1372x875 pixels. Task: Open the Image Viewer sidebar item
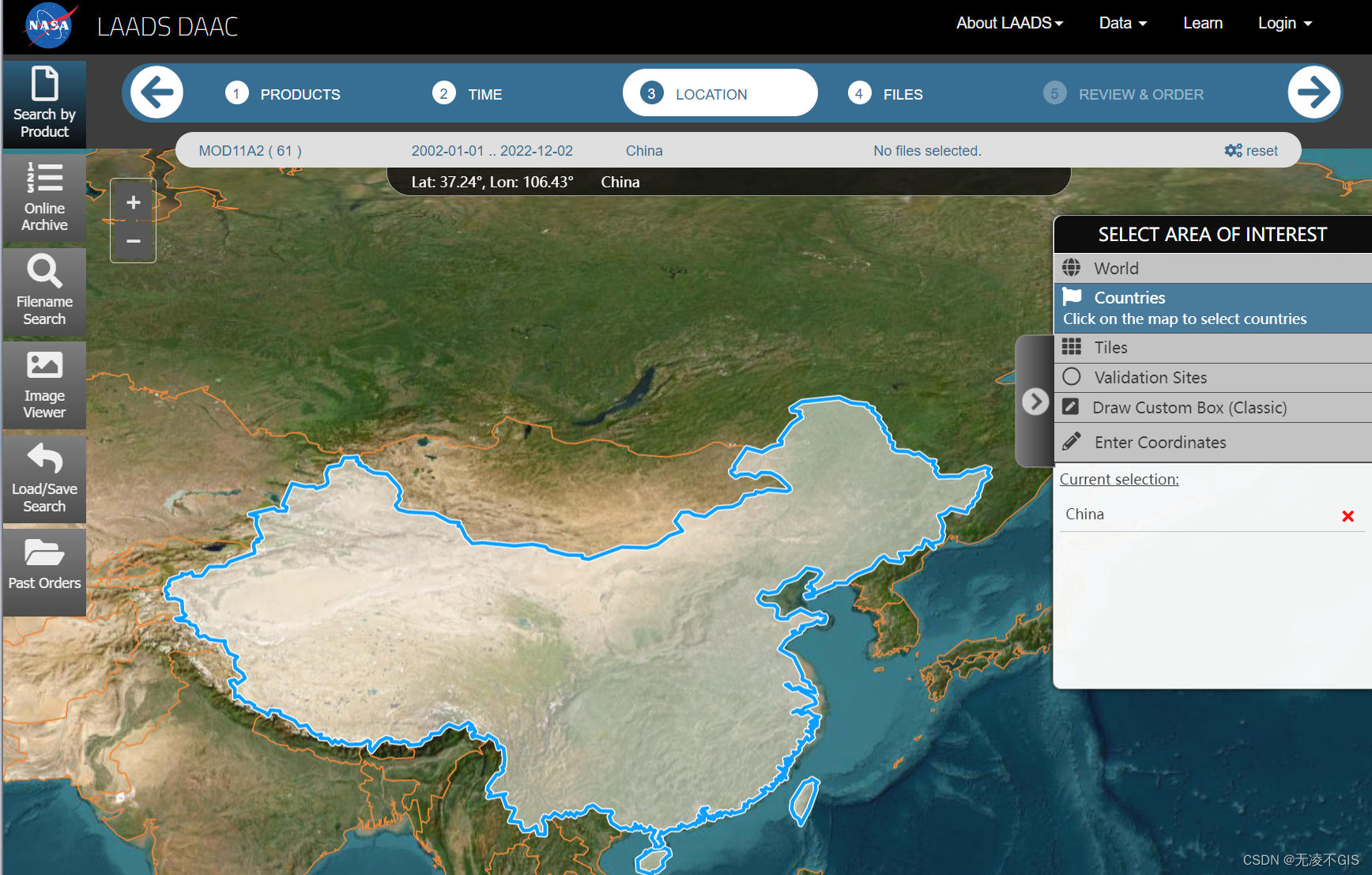(x=44, y=384)
